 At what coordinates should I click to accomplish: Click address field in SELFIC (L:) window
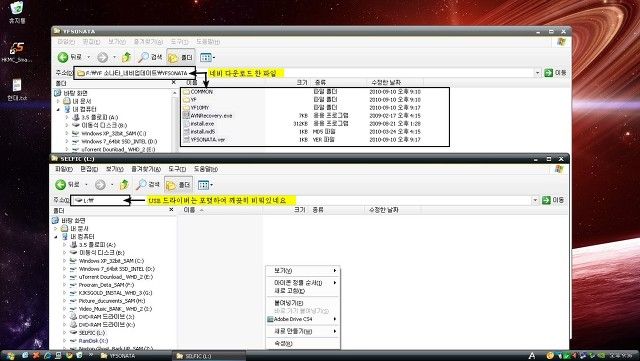click(x=303, y=200)
